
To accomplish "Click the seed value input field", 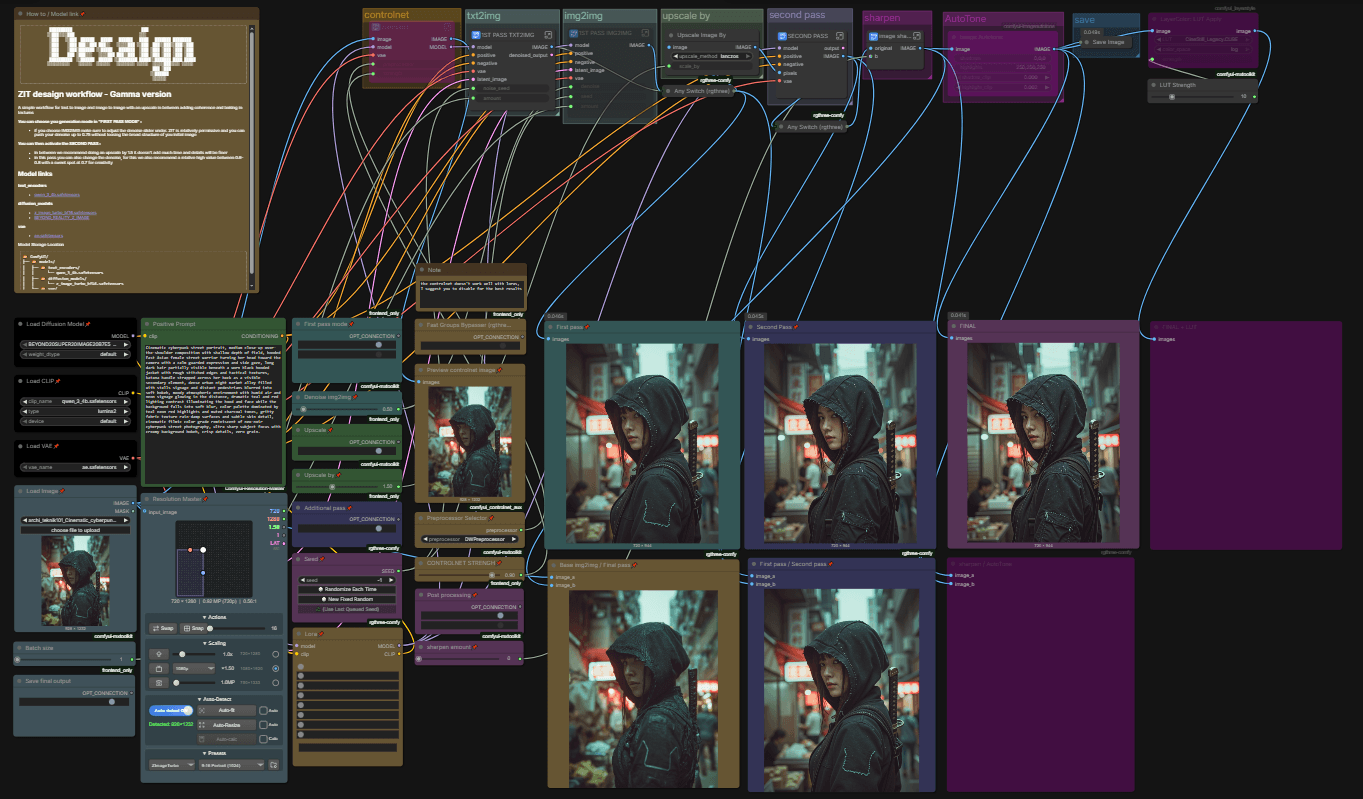I will coord(347,580).
